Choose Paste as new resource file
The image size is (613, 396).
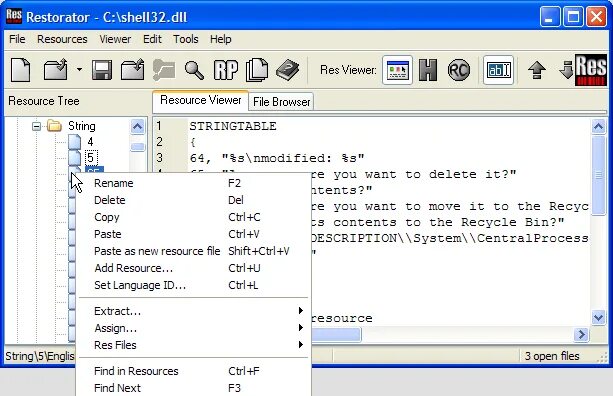pos(194,251)
